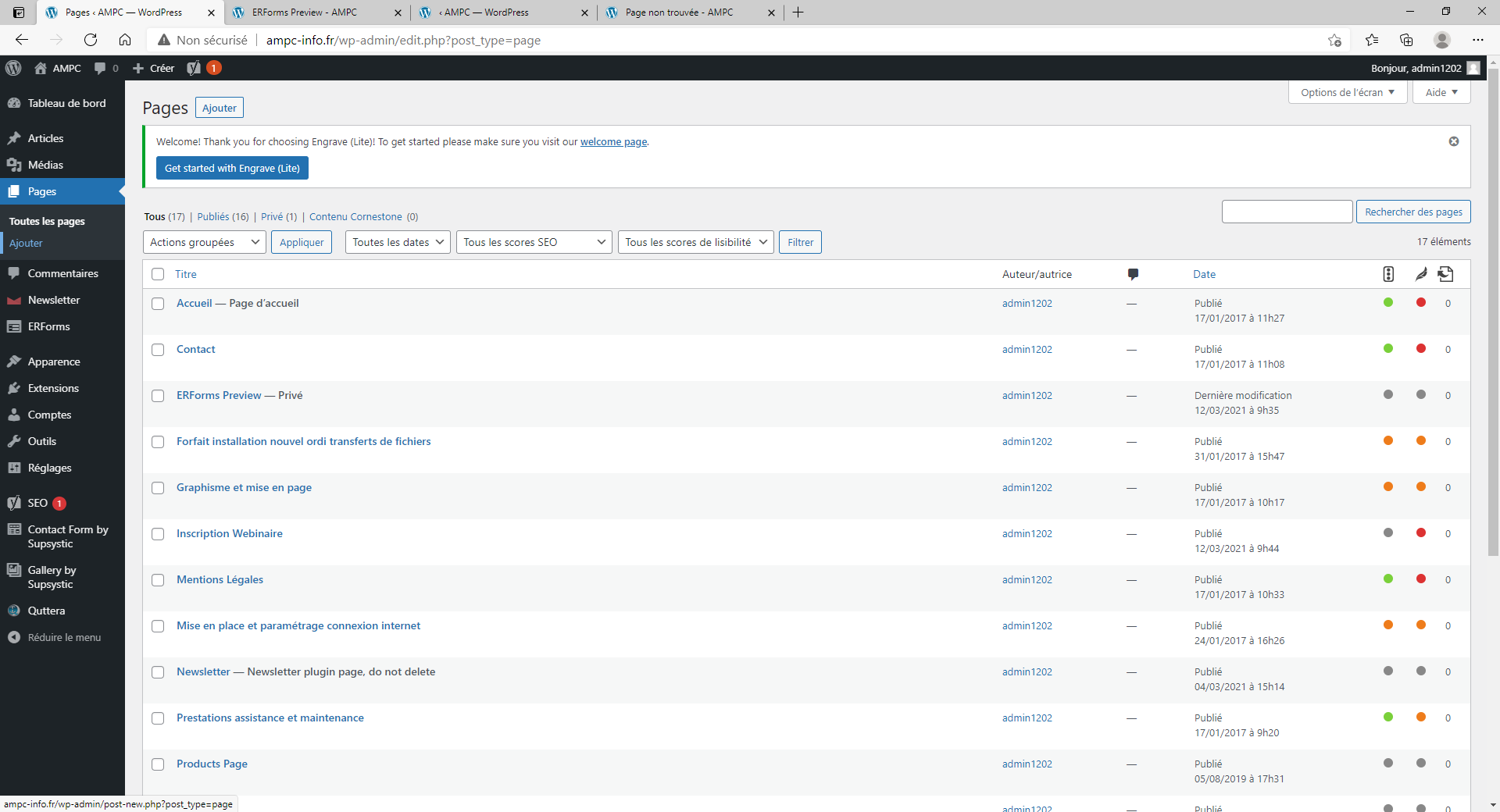Click Rechercher des pages button
The height and width of the screenshot is (812, 1500).
coord(1413,212)
